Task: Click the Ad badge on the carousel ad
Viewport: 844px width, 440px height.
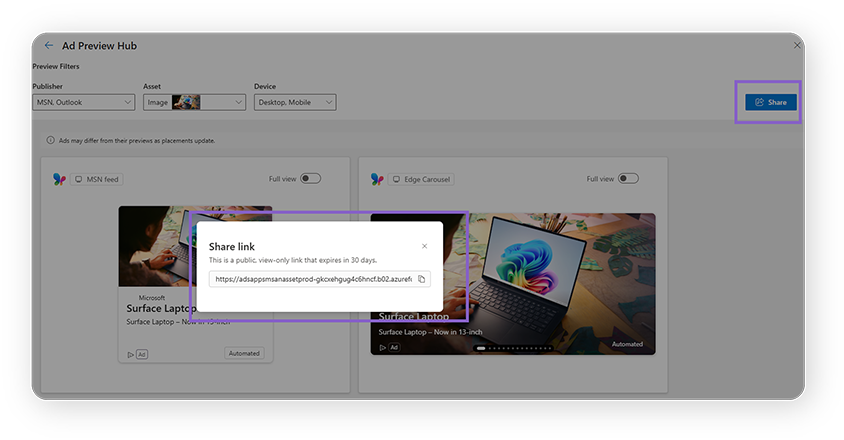Action: click(394, 347)
